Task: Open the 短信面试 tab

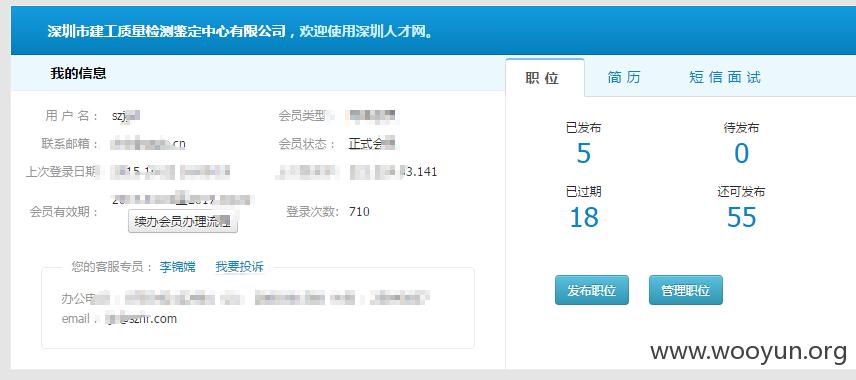Action: pos(724,78)
